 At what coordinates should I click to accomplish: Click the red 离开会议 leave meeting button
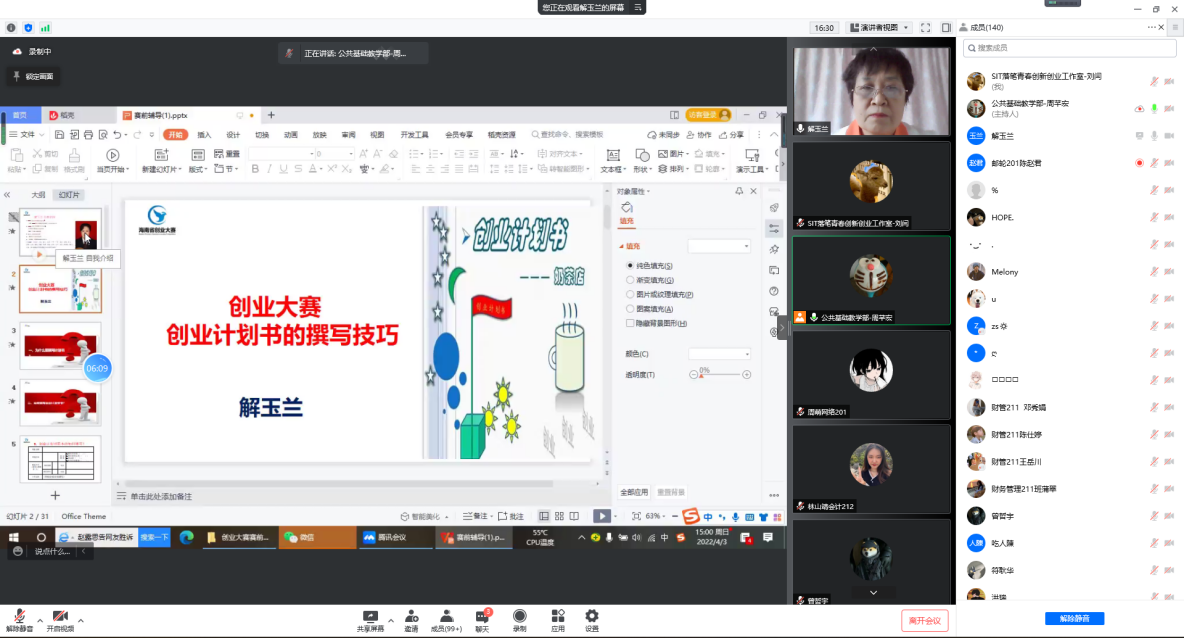(x=924, y=620)
